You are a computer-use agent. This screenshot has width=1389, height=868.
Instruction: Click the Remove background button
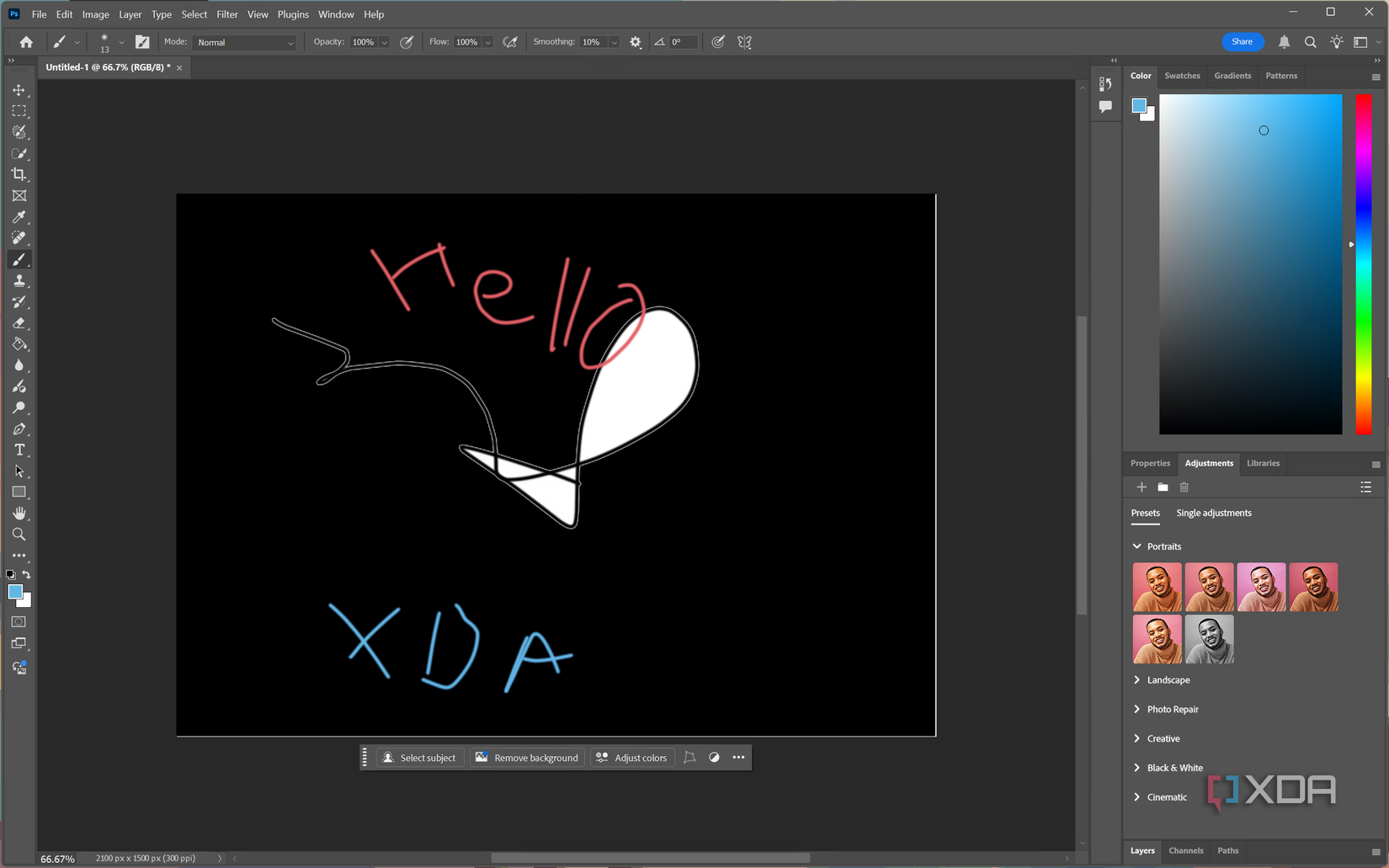pos(527,757)
